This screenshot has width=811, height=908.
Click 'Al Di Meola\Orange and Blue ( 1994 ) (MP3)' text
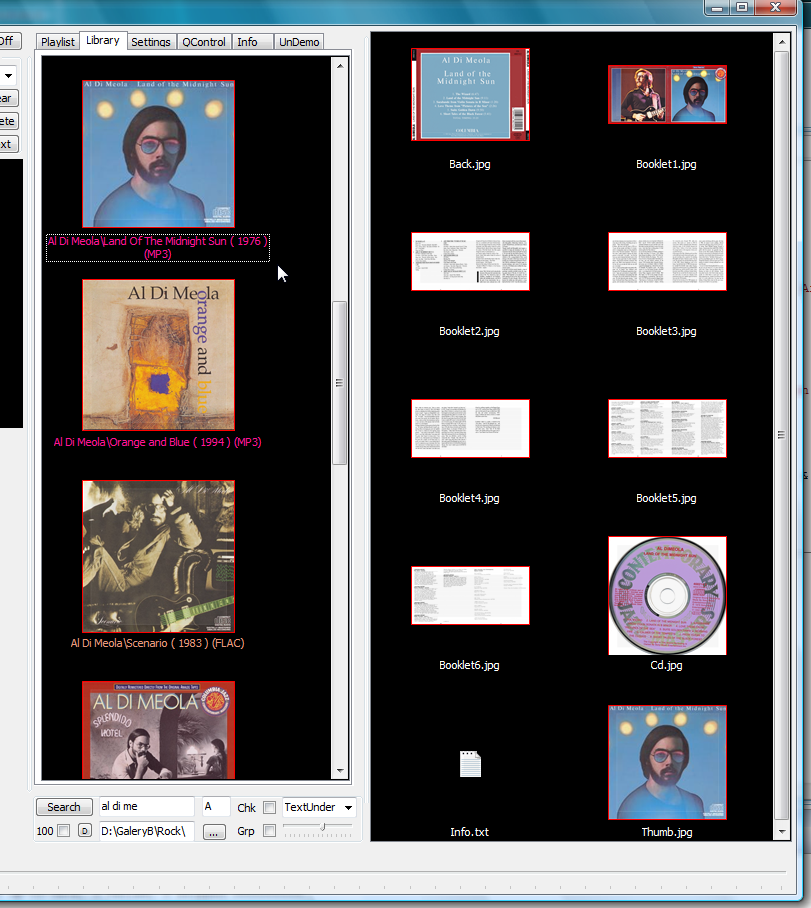[158, 442]
